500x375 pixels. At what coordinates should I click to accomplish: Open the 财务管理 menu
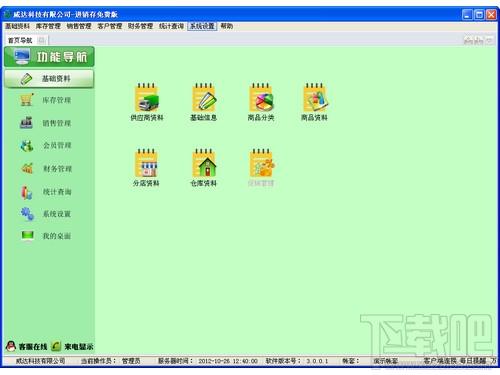(x=140, y=26)
